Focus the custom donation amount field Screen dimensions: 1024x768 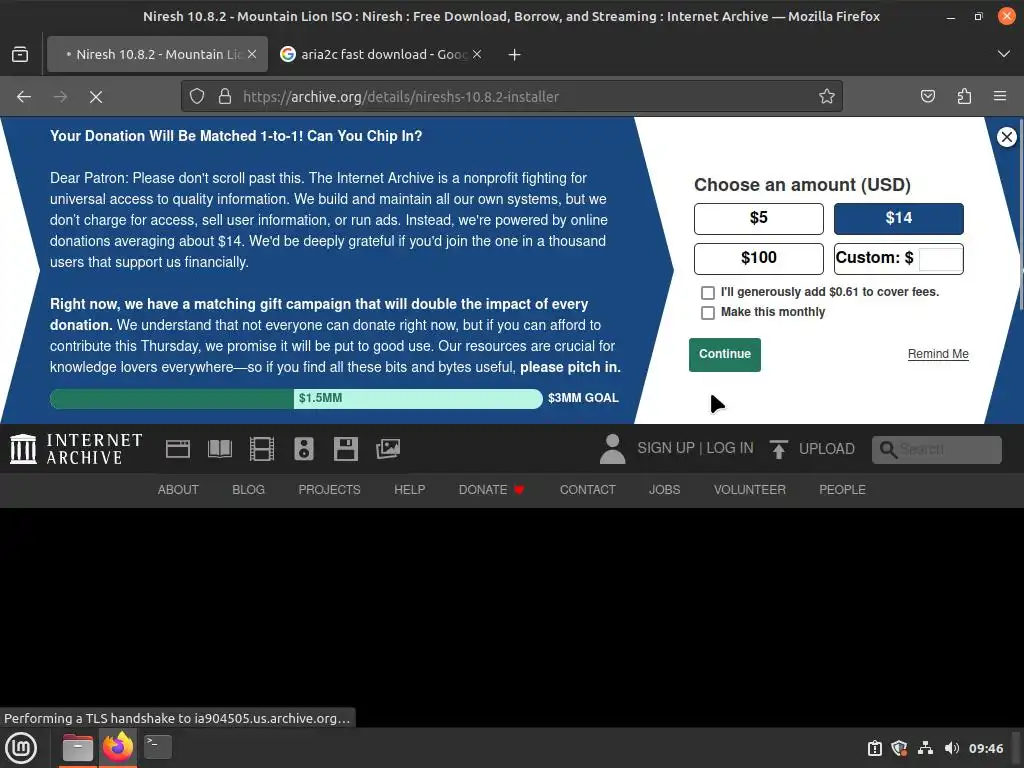(940, 259)
